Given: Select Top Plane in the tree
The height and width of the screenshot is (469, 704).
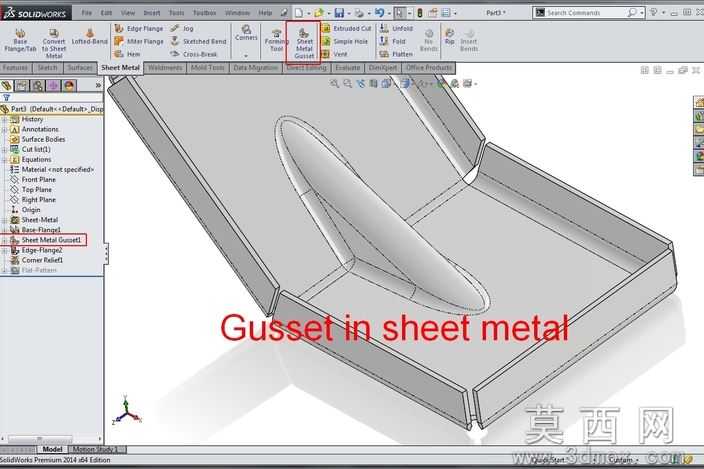Looking at the screenshot, I should [31, 190].
